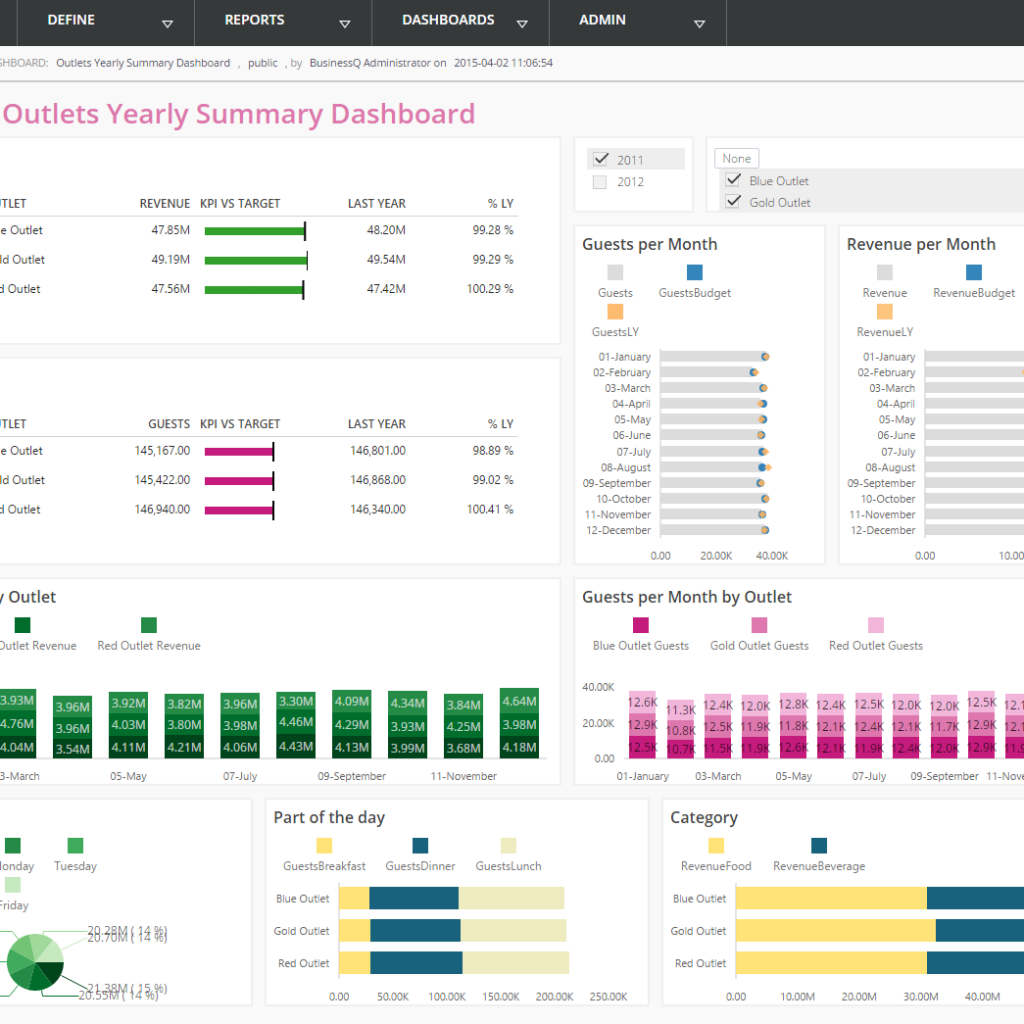This screenshot has height=1024, width=1024.
Task: Click the GuestsLY legend marker
Action: coord(613,311)
